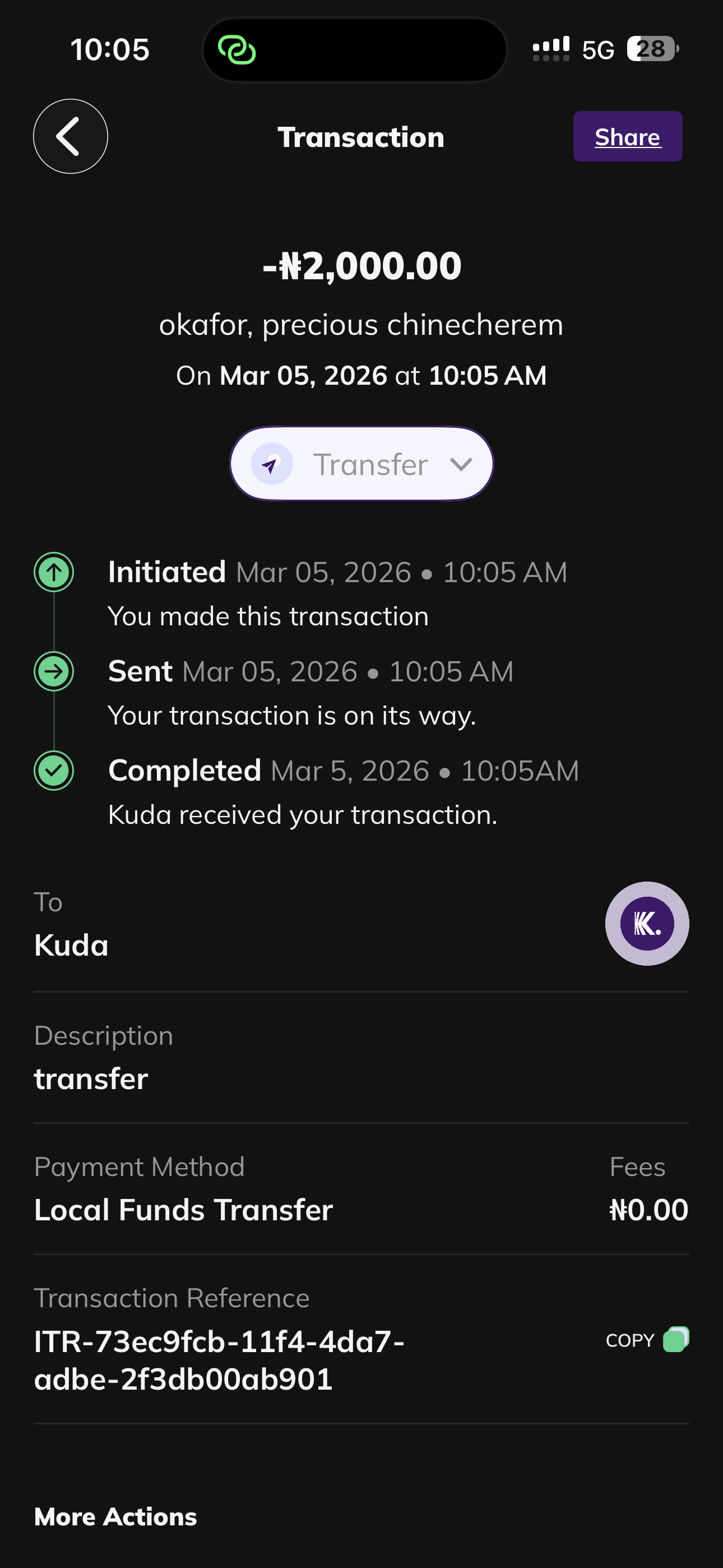Tap the paper plane transfer icon
This screenshot has width=723, height=1568.
[271, 464]
